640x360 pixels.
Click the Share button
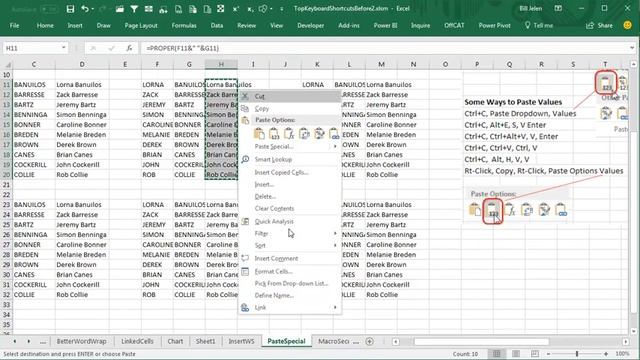click(x=599, y=25)
